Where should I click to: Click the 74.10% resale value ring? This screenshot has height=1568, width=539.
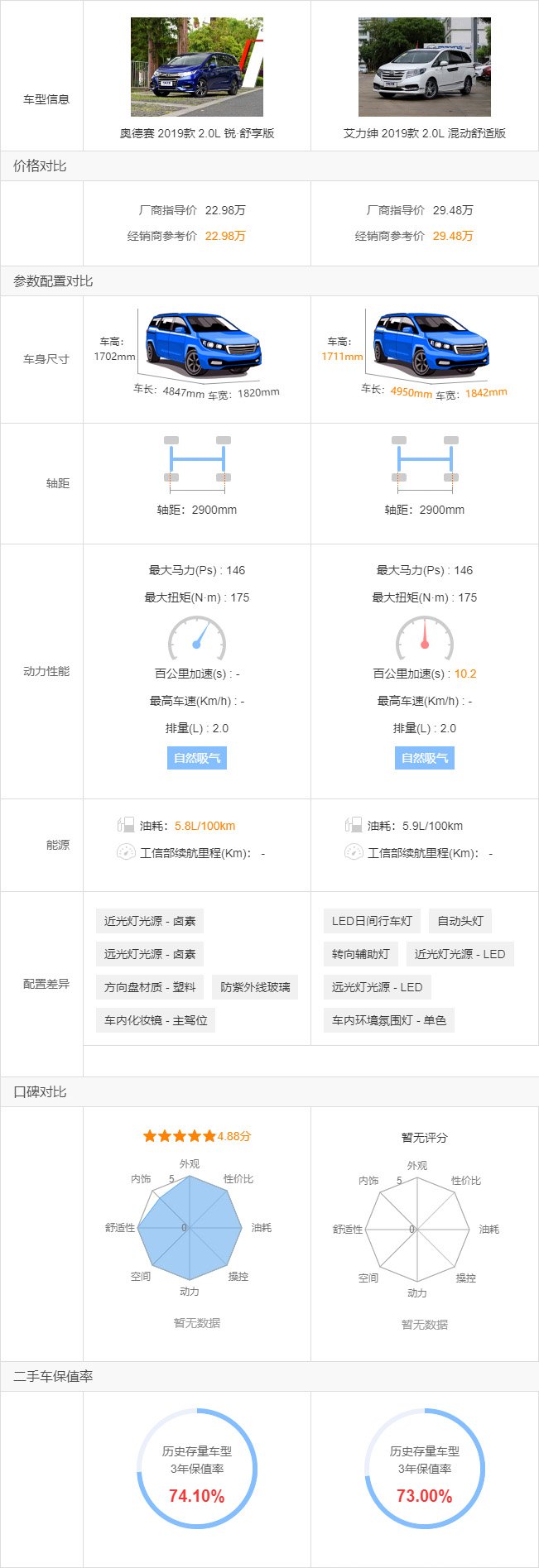click(197, 1468)
